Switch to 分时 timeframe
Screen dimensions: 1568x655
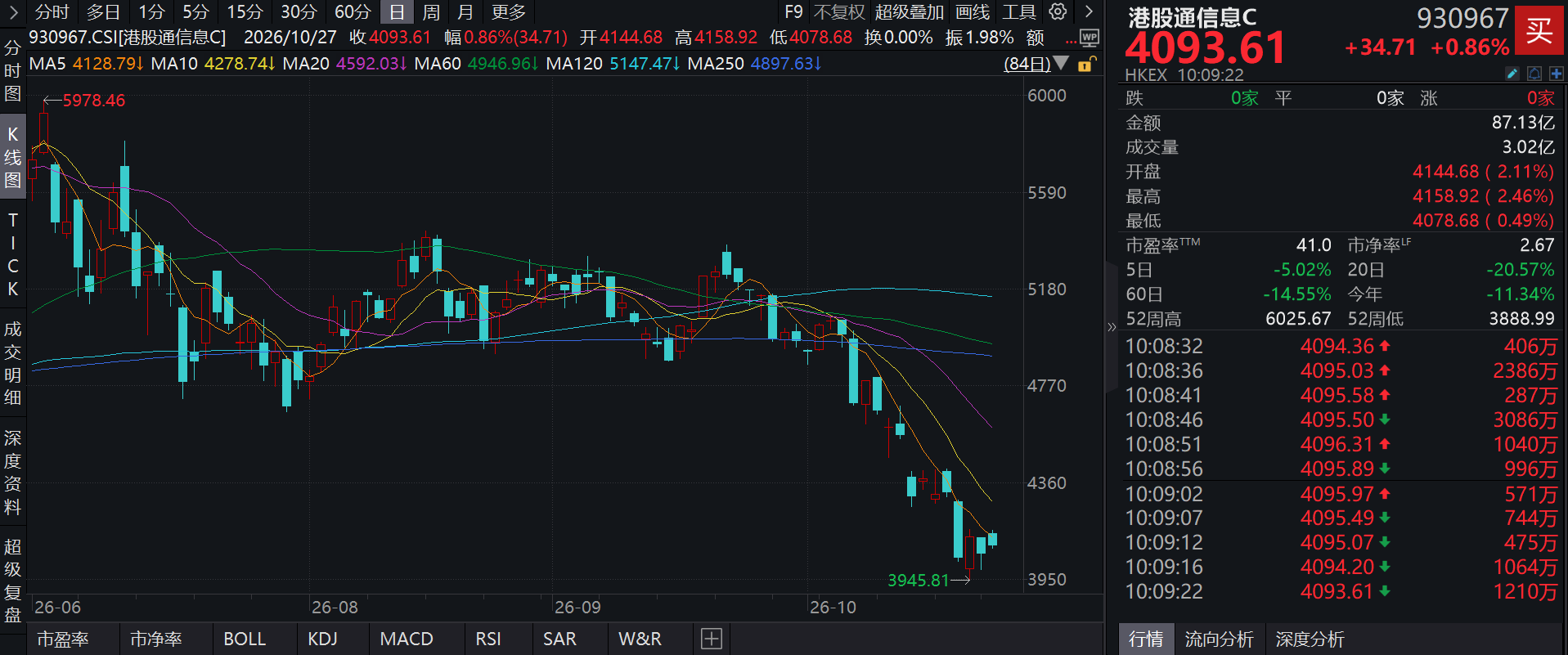click(x=52, y=11)
